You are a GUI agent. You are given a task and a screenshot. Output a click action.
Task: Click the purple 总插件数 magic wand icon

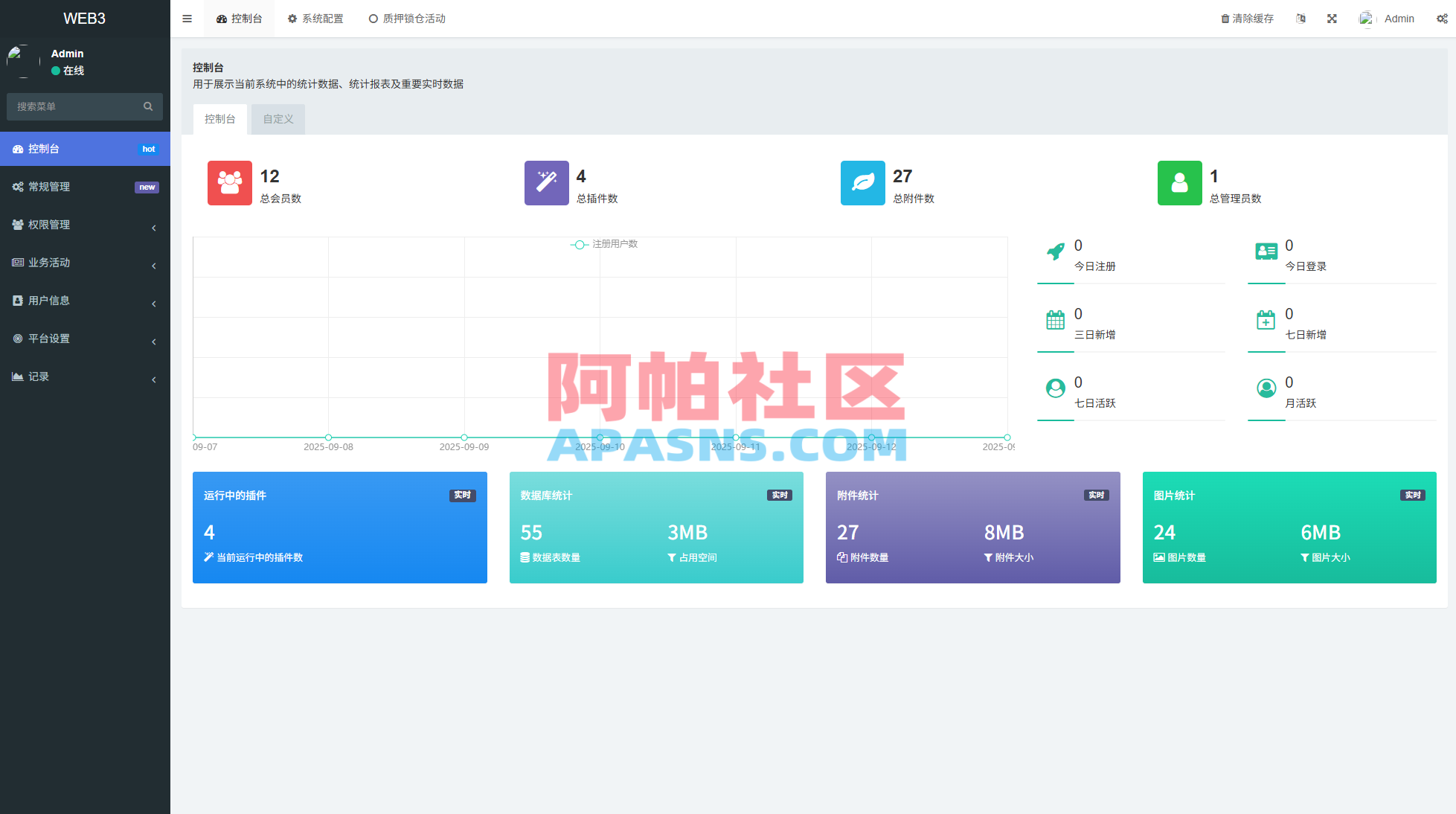547,183
